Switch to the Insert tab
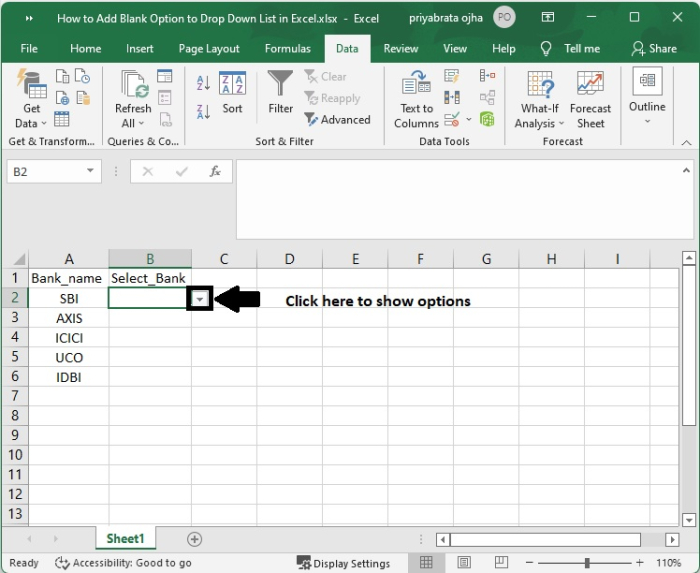The width and height of the screenshot is (700, 573). pyautogui.click(x=139, y=49)
